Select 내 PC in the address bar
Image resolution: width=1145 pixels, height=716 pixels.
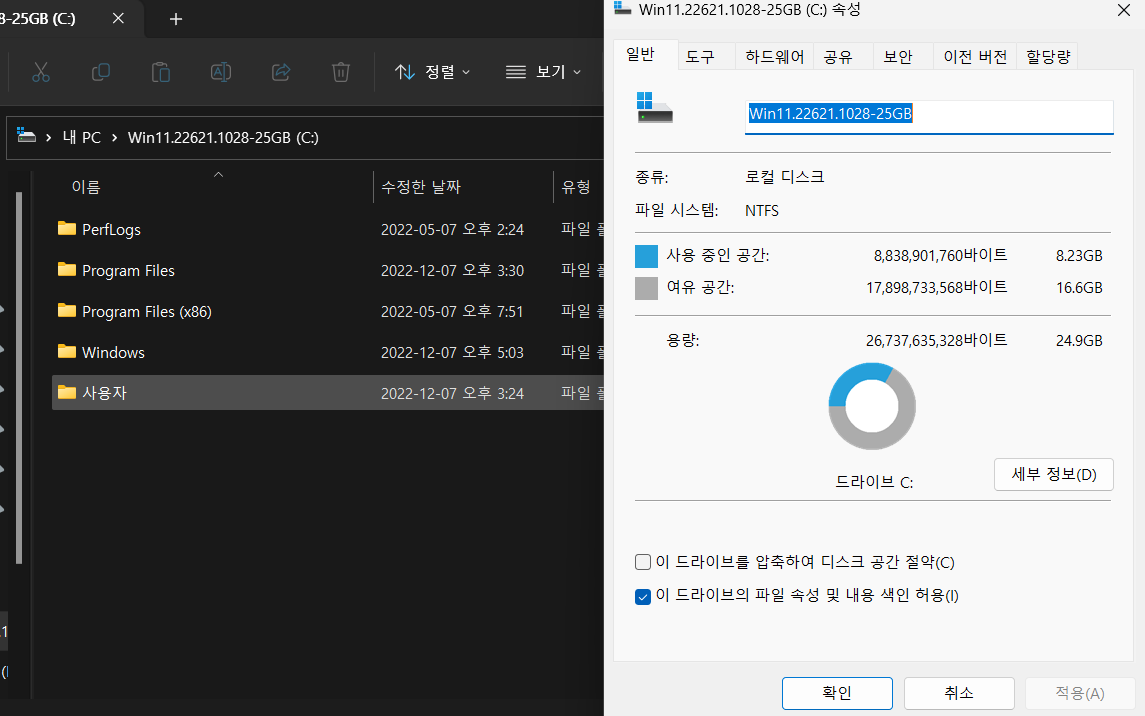82,138
